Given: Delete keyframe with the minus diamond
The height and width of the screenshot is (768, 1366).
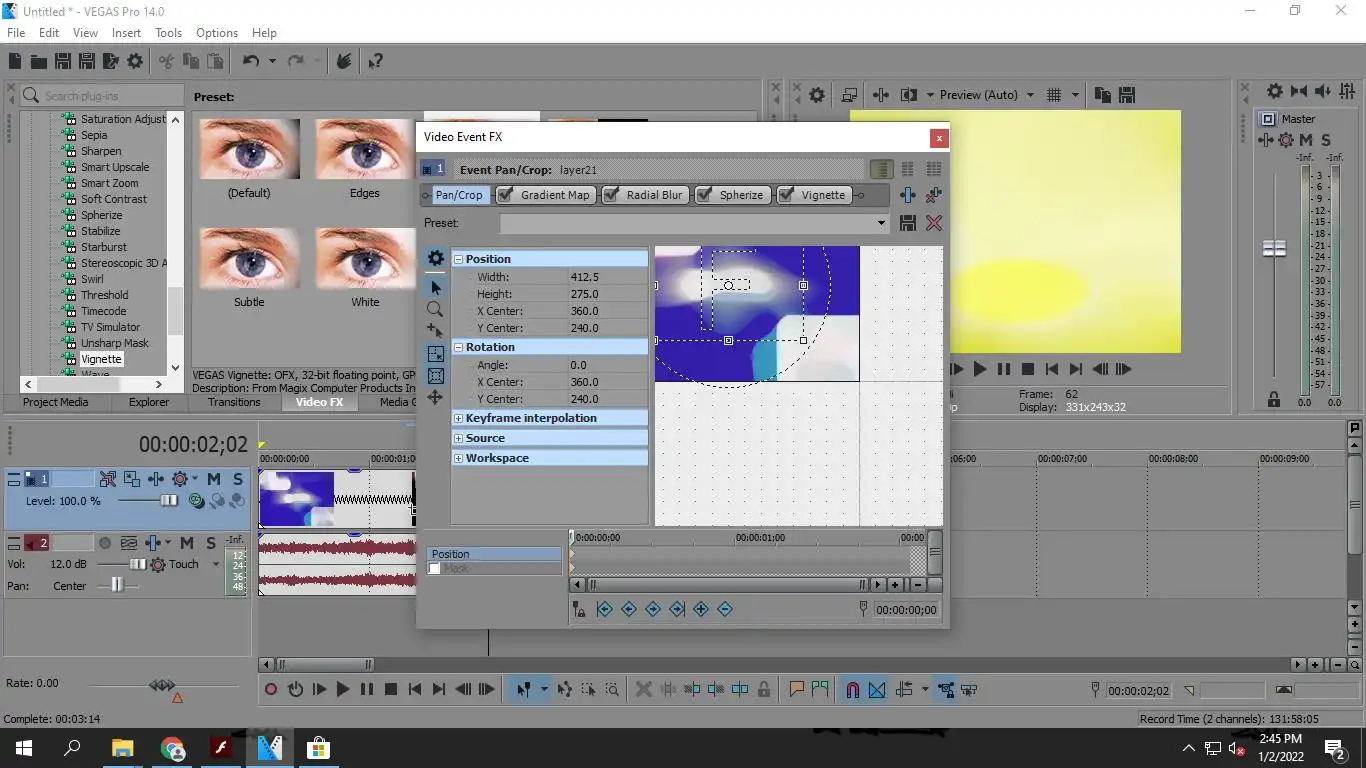Looking at the screenshot, I should point(725,609).
